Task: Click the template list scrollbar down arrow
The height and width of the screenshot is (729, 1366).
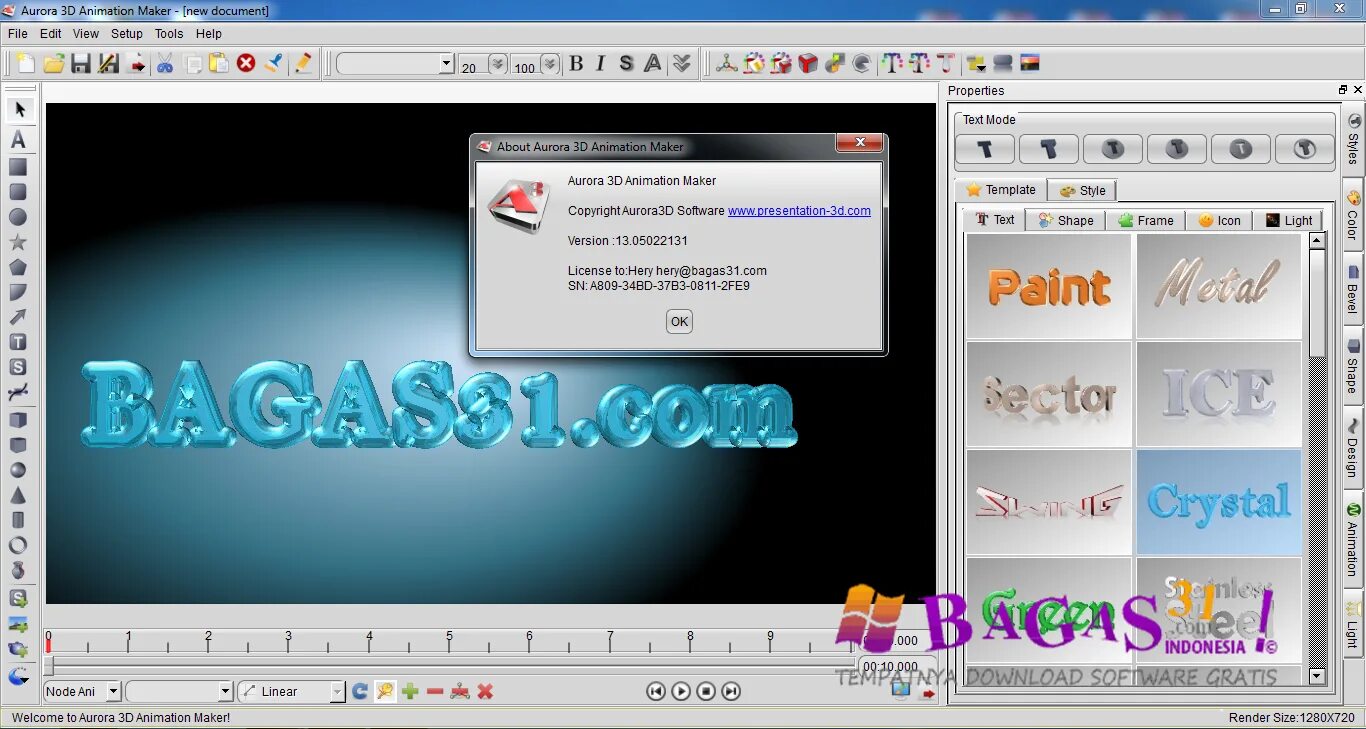Action: (x=1317, y=676)
